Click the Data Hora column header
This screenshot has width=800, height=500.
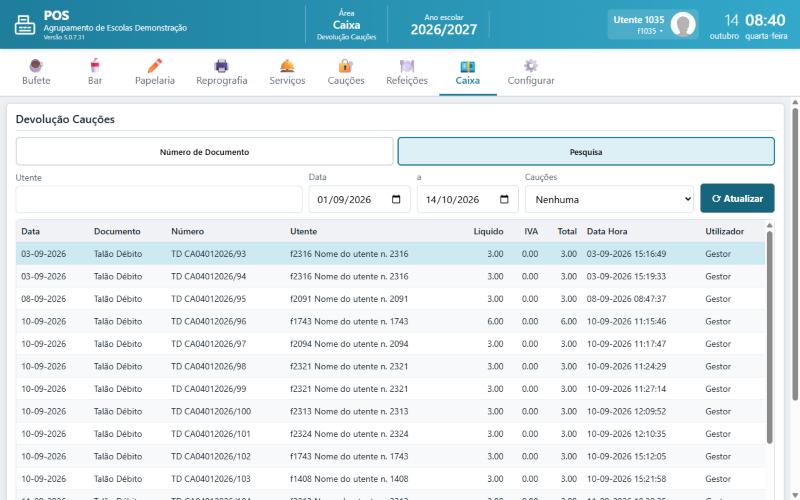pos(607,231)
